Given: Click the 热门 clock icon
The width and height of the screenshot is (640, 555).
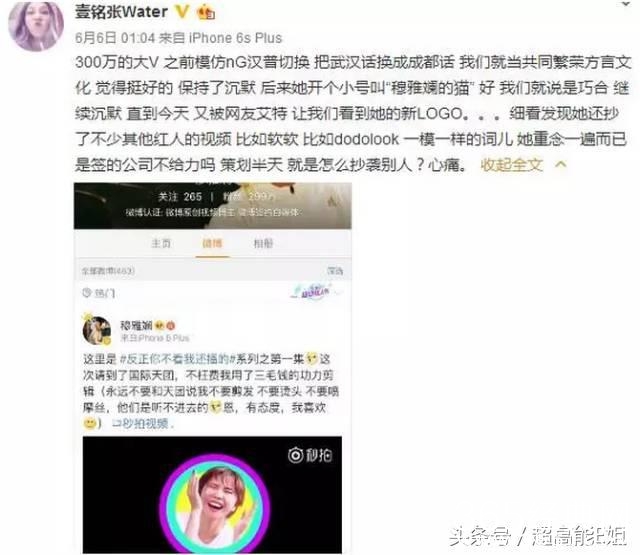Looking at the screenshot, I should click(x=87, y=293).
